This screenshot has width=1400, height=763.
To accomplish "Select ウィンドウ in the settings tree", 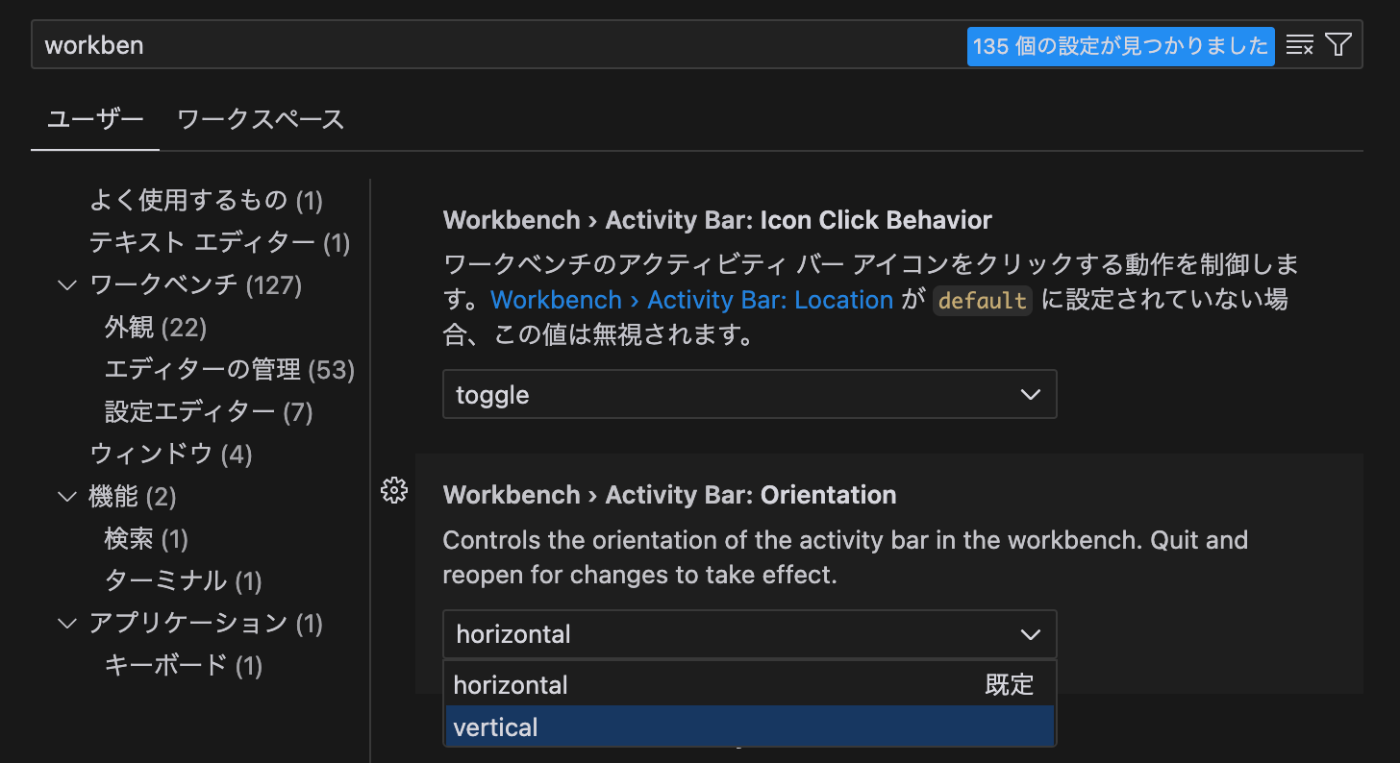I will (170, 454).
